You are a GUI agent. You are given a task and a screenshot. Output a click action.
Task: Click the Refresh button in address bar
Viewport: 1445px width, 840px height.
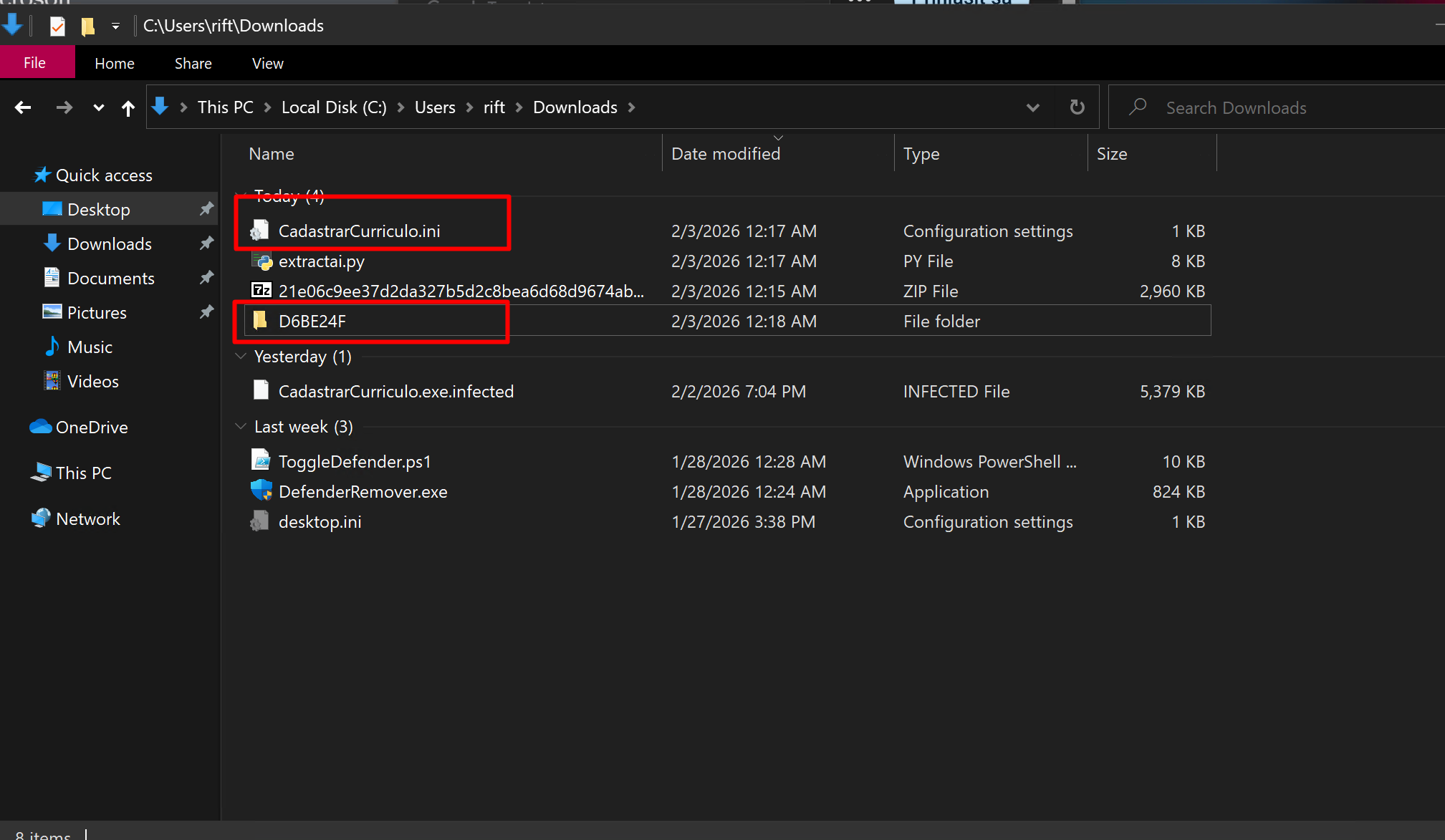click(x=1077, y=107)
